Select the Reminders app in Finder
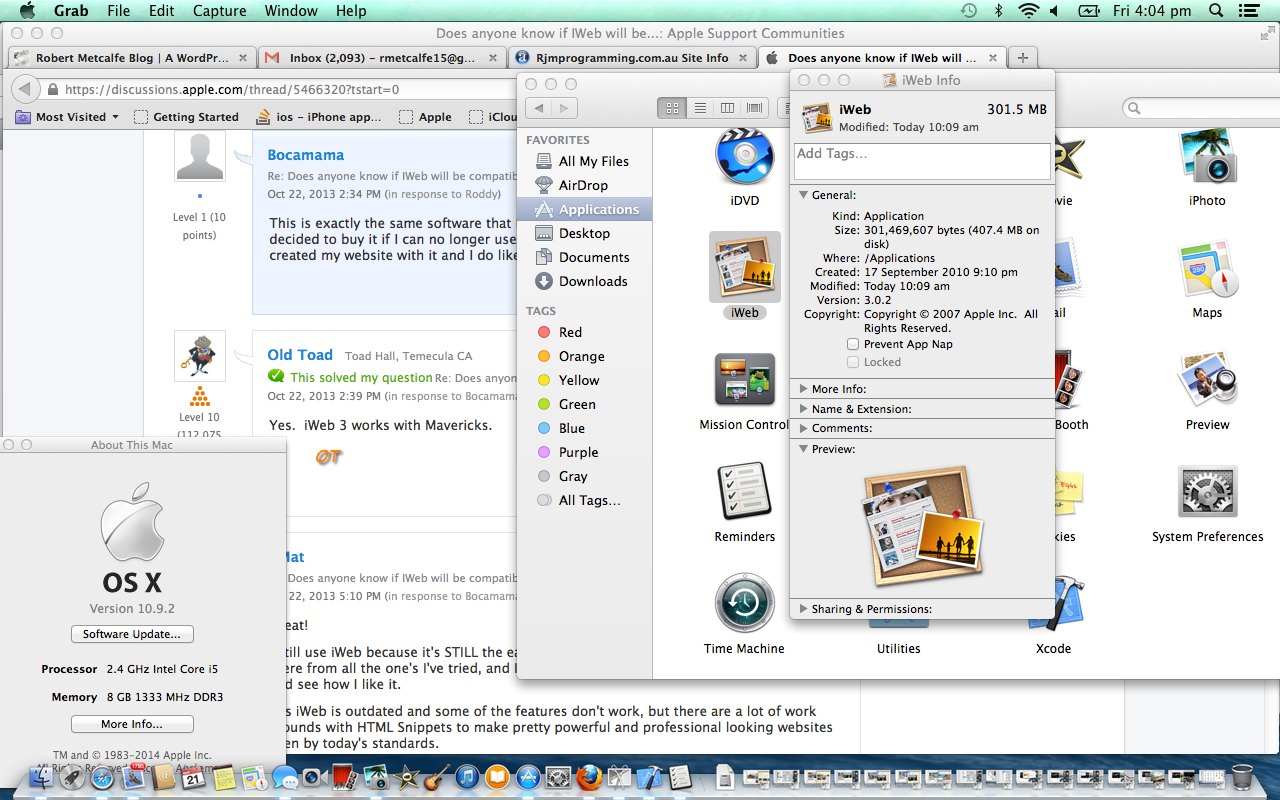 [x=745, y=491]
